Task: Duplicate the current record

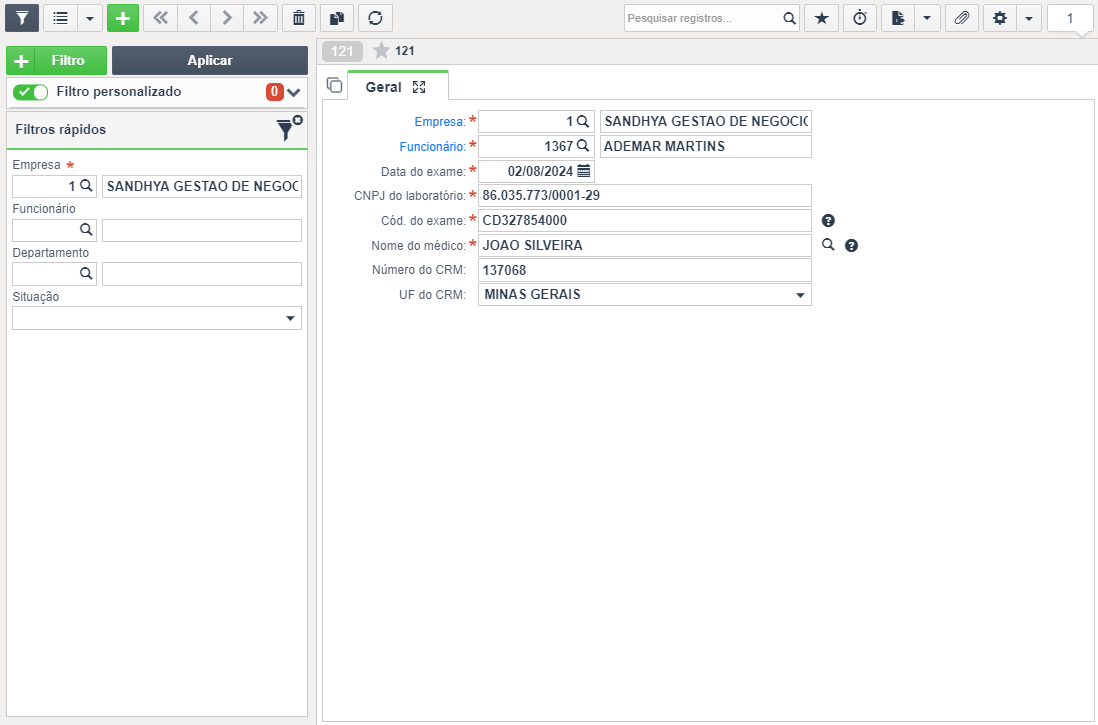Action: tap(337, 18)
